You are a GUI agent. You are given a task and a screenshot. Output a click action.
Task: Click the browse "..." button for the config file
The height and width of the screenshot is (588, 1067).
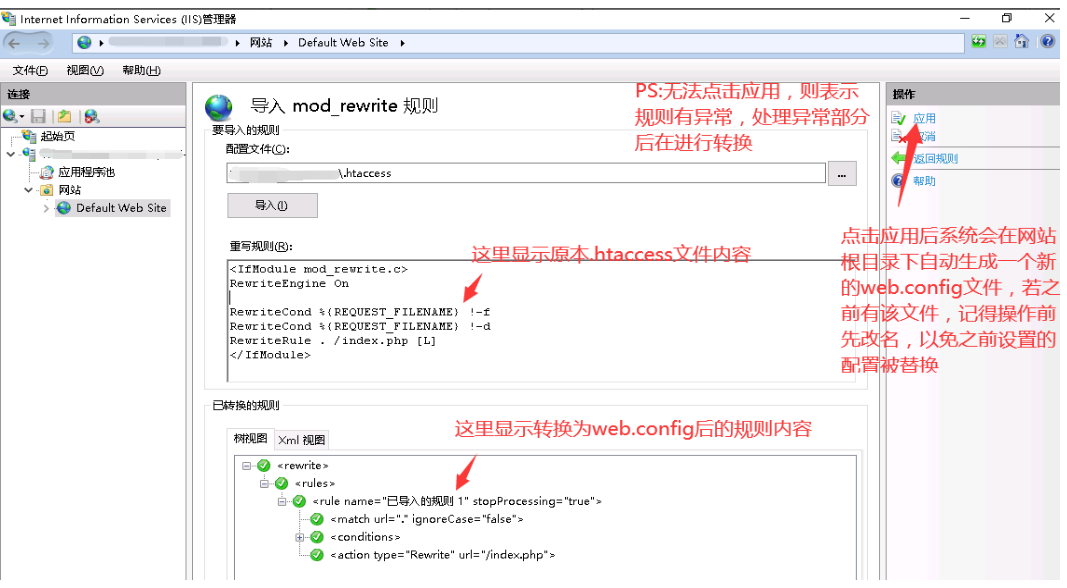pyautogui.click(x=842, y=173)
